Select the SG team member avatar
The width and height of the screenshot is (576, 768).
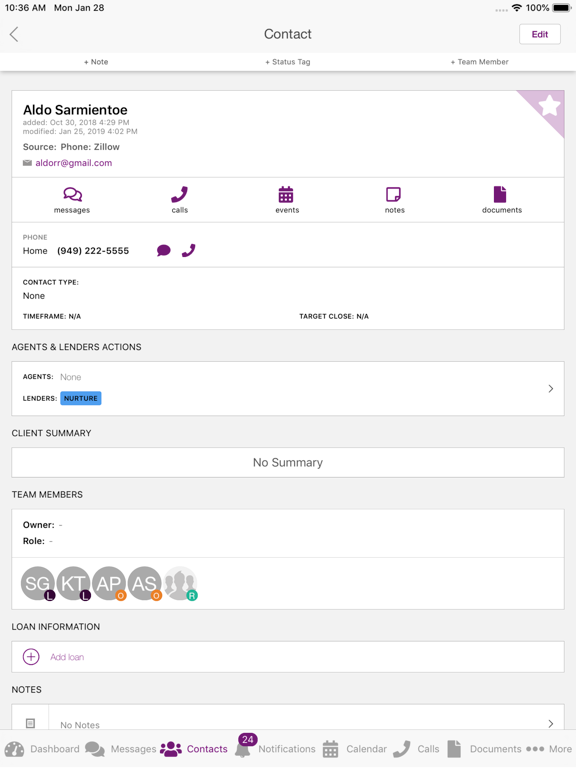38,583
